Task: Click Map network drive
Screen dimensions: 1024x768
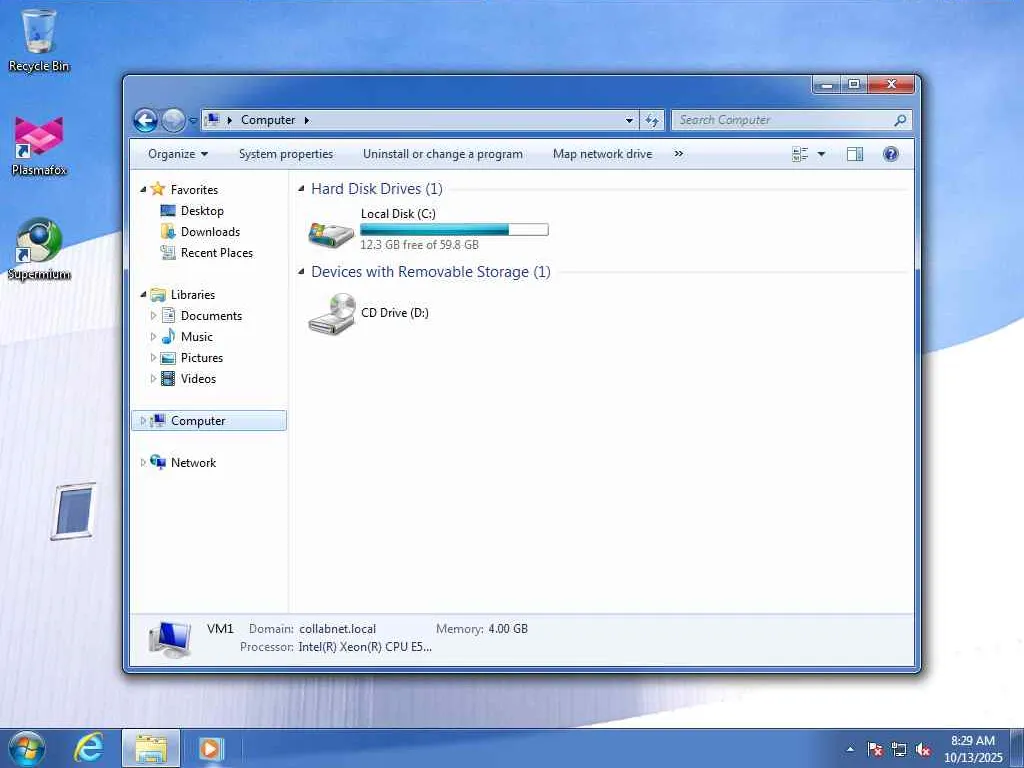Action: tap(602, 154)
